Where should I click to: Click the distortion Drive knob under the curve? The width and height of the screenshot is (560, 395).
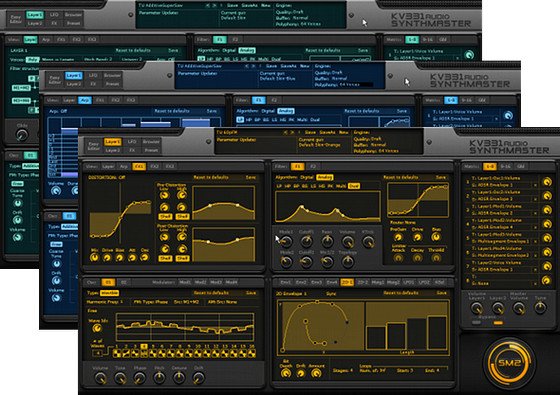(x=107, y=258)
